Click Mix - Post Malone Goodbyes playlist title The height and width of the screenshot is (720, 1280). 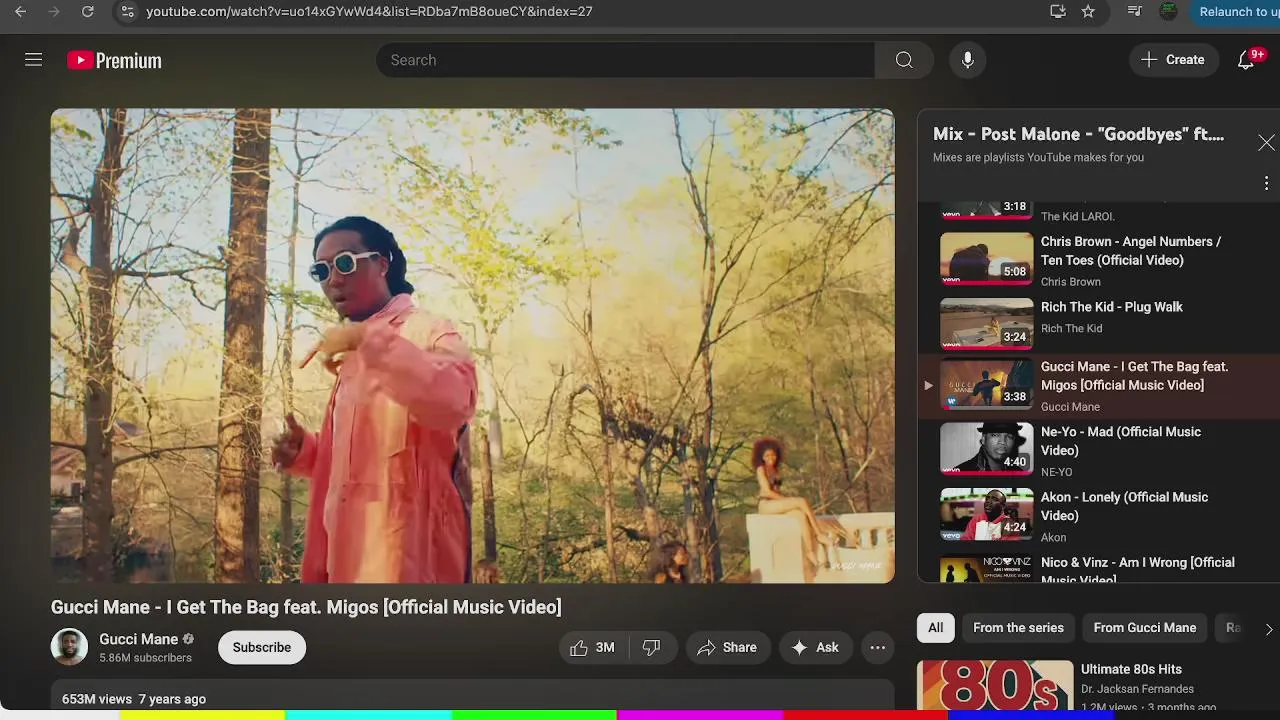click(x=1078, y=134)
